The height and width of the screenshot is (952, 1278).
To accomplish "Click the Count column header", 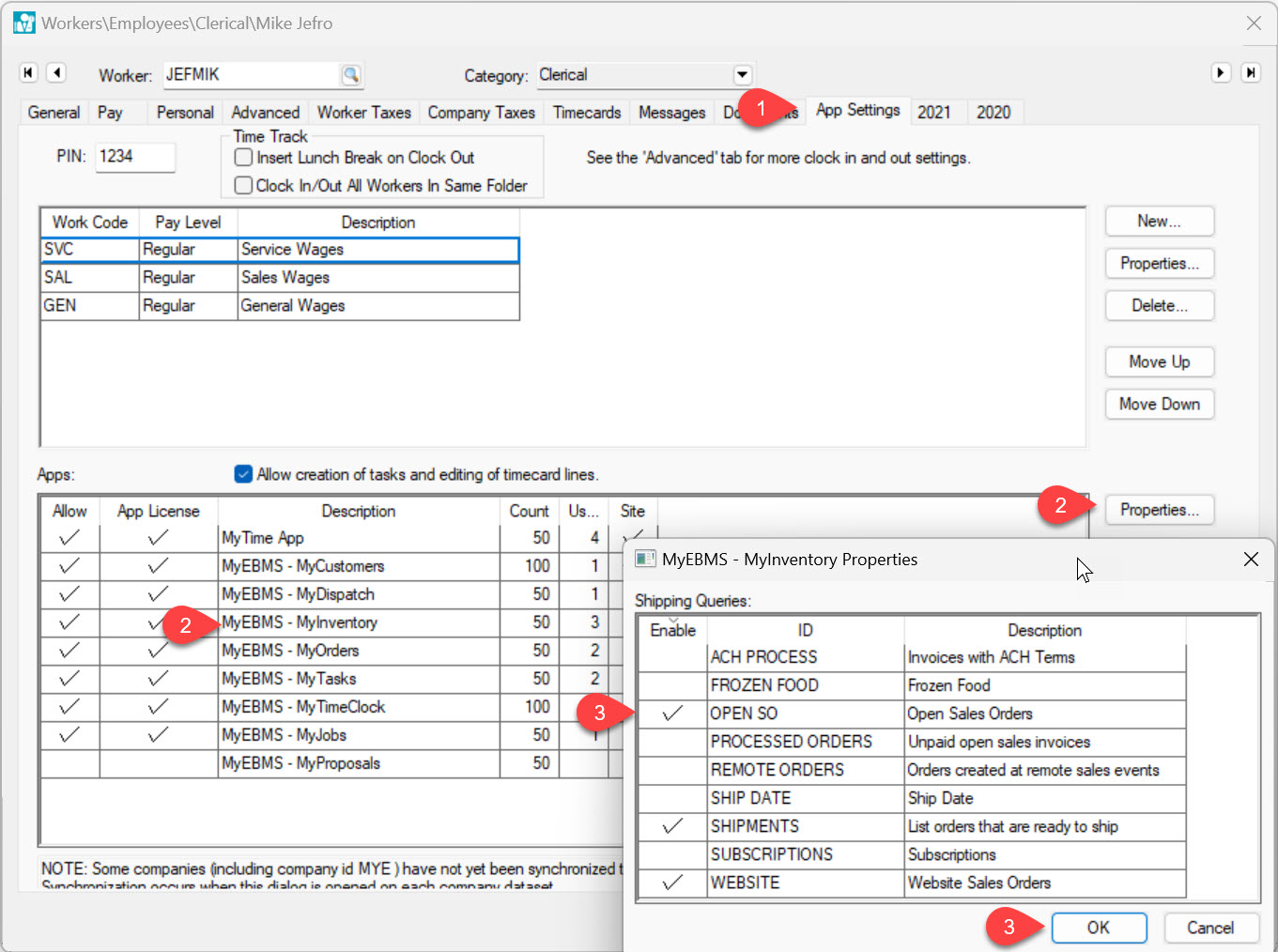I will [x=529, y=511].
